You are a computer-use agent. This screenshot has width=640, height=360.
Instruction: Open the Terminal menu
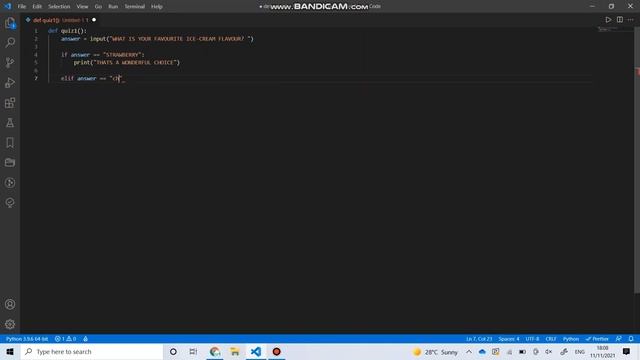tap(135, 7)
